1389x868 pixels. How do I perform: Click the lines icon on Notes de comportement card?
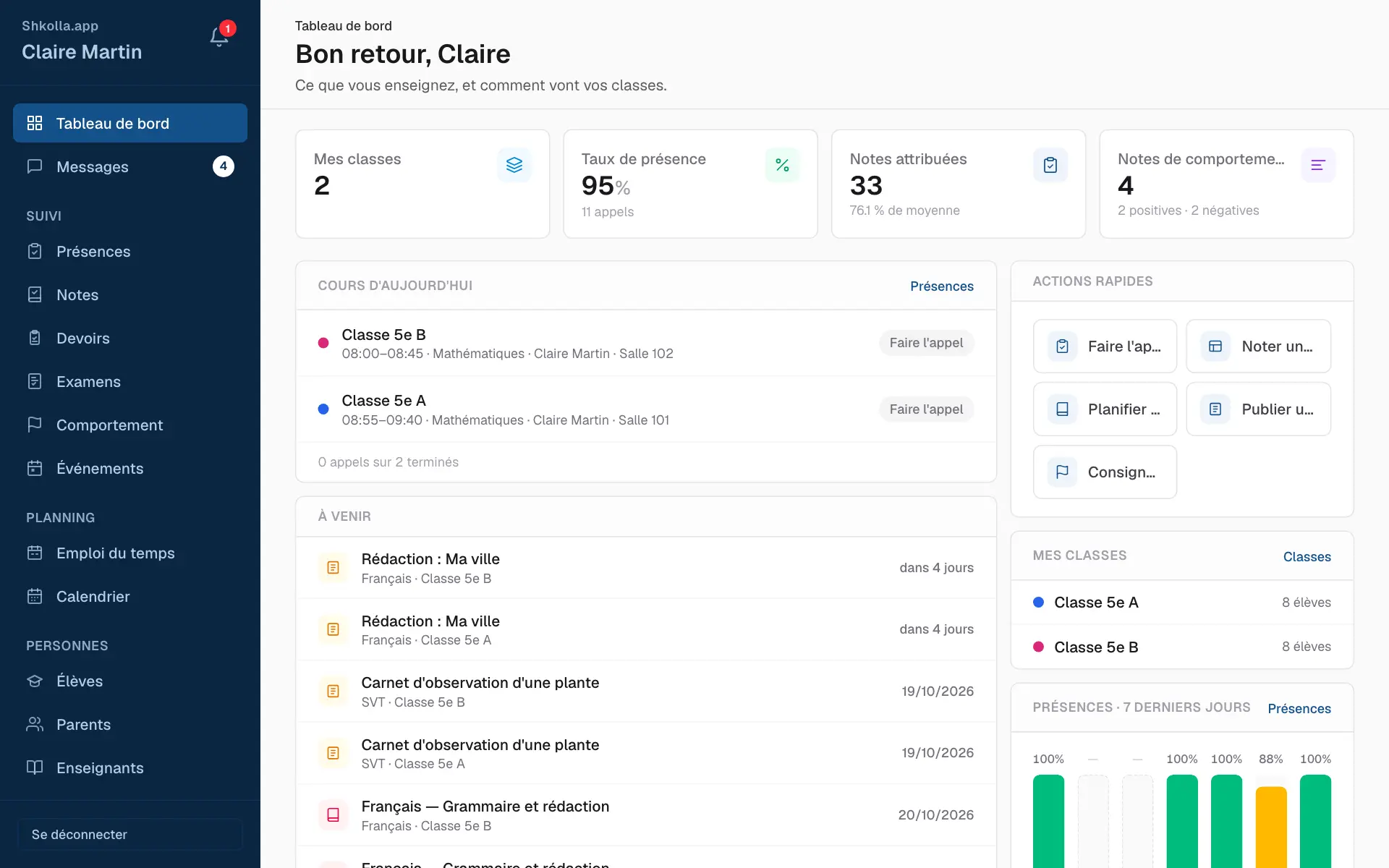(1318, 165)
